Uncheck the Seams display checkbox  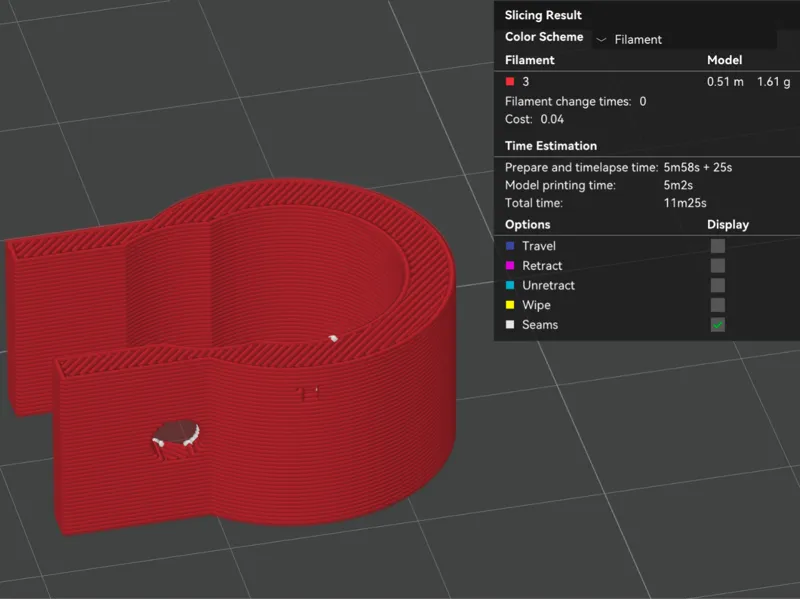[x=717, y=324]
